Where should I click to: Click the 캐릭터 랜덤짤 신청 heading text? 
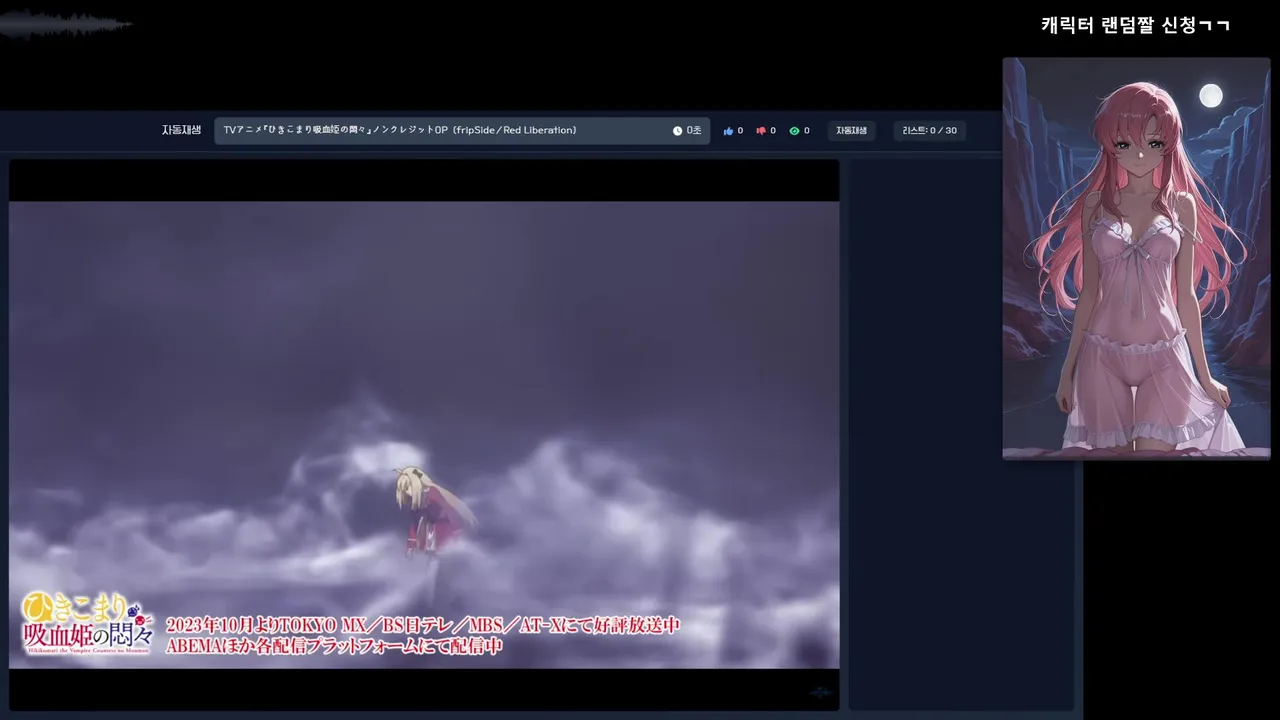[x=1135, y=25]
